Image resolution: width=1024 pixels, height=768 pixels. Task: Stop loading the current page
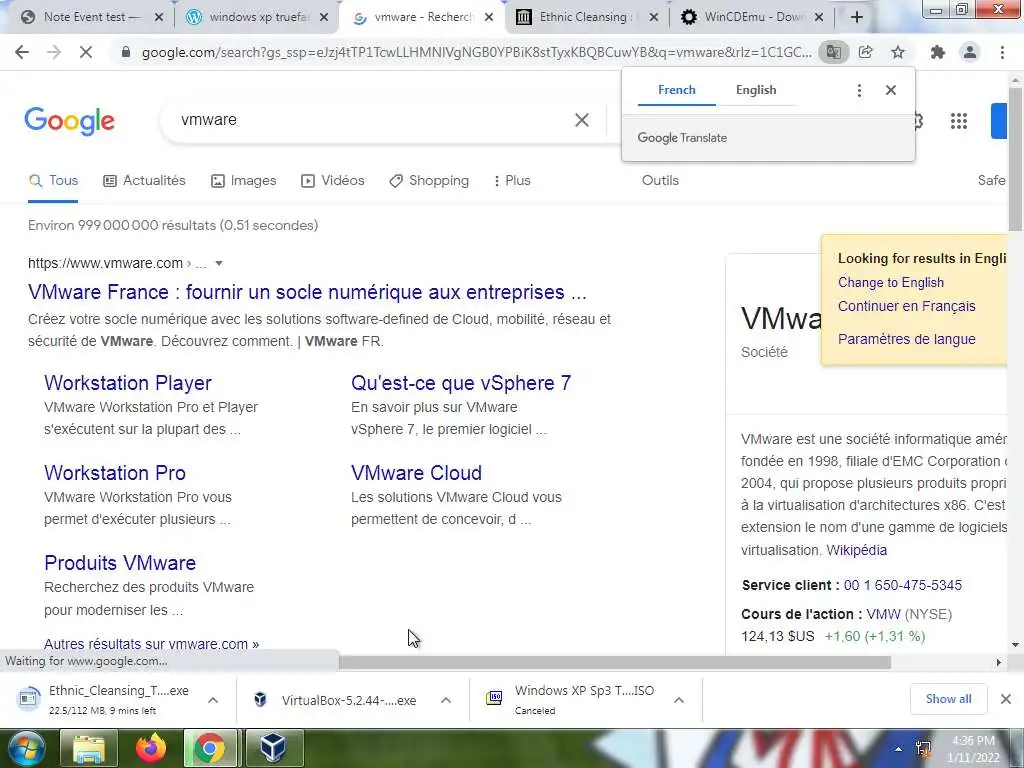coord(86,52)
